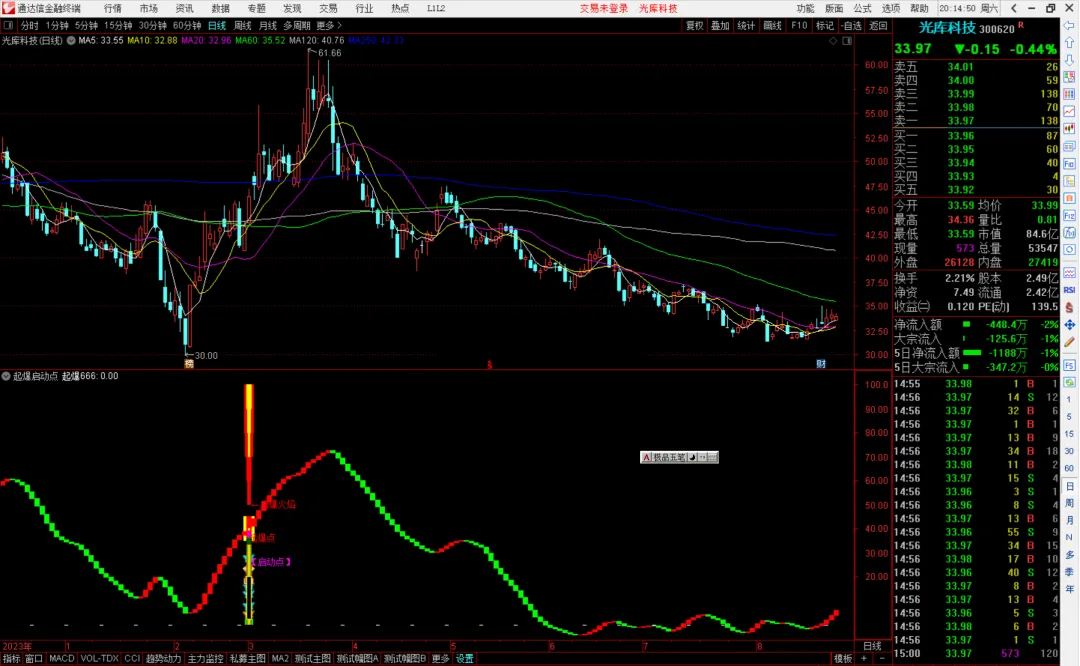Open the 叠加 overlay option

click(720, 25)
